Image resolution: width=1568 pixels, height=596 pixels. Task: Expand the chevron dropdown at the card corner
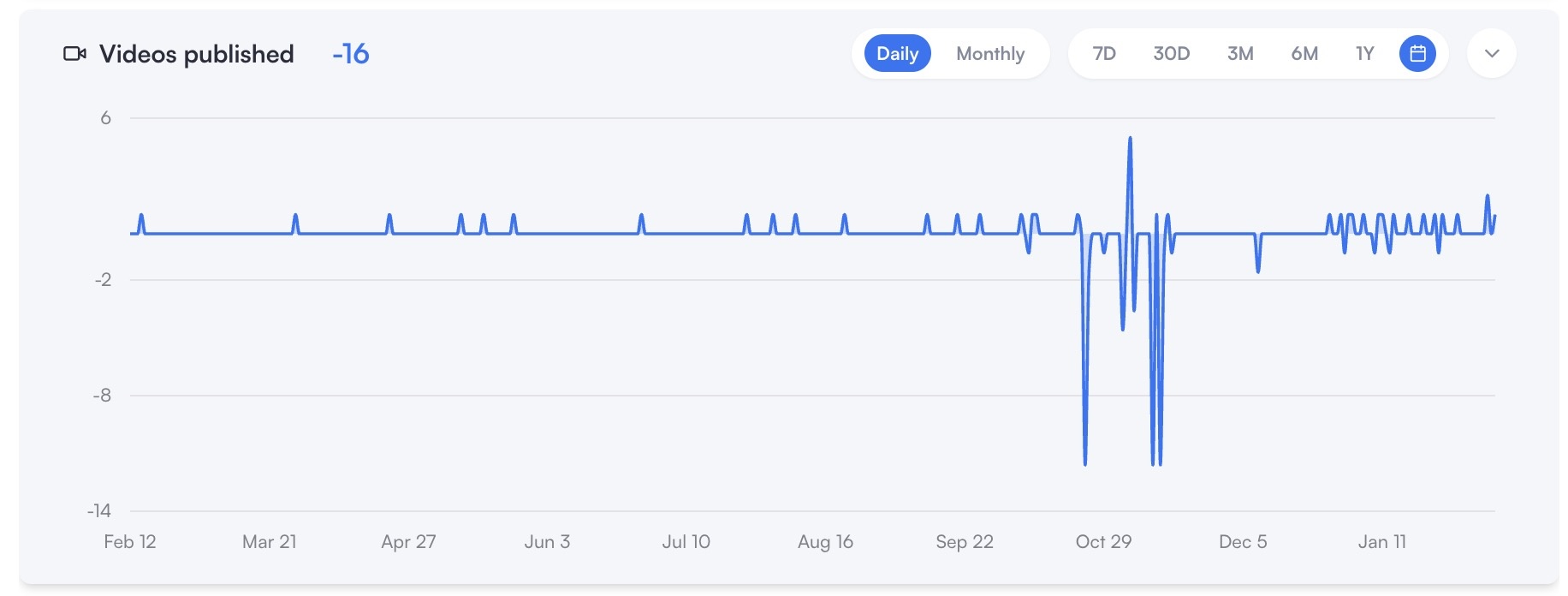tap(1491, 54)
